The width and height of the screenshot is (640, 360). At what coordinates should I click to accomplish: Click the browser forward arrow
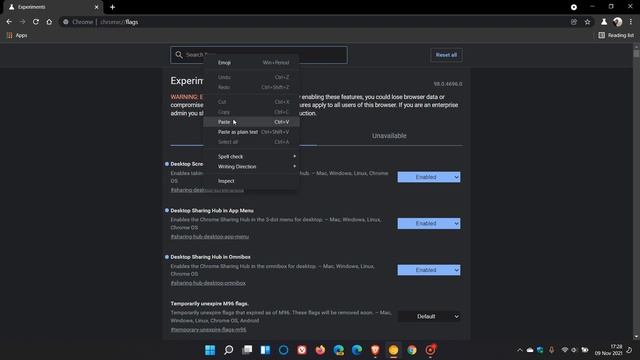22,22
